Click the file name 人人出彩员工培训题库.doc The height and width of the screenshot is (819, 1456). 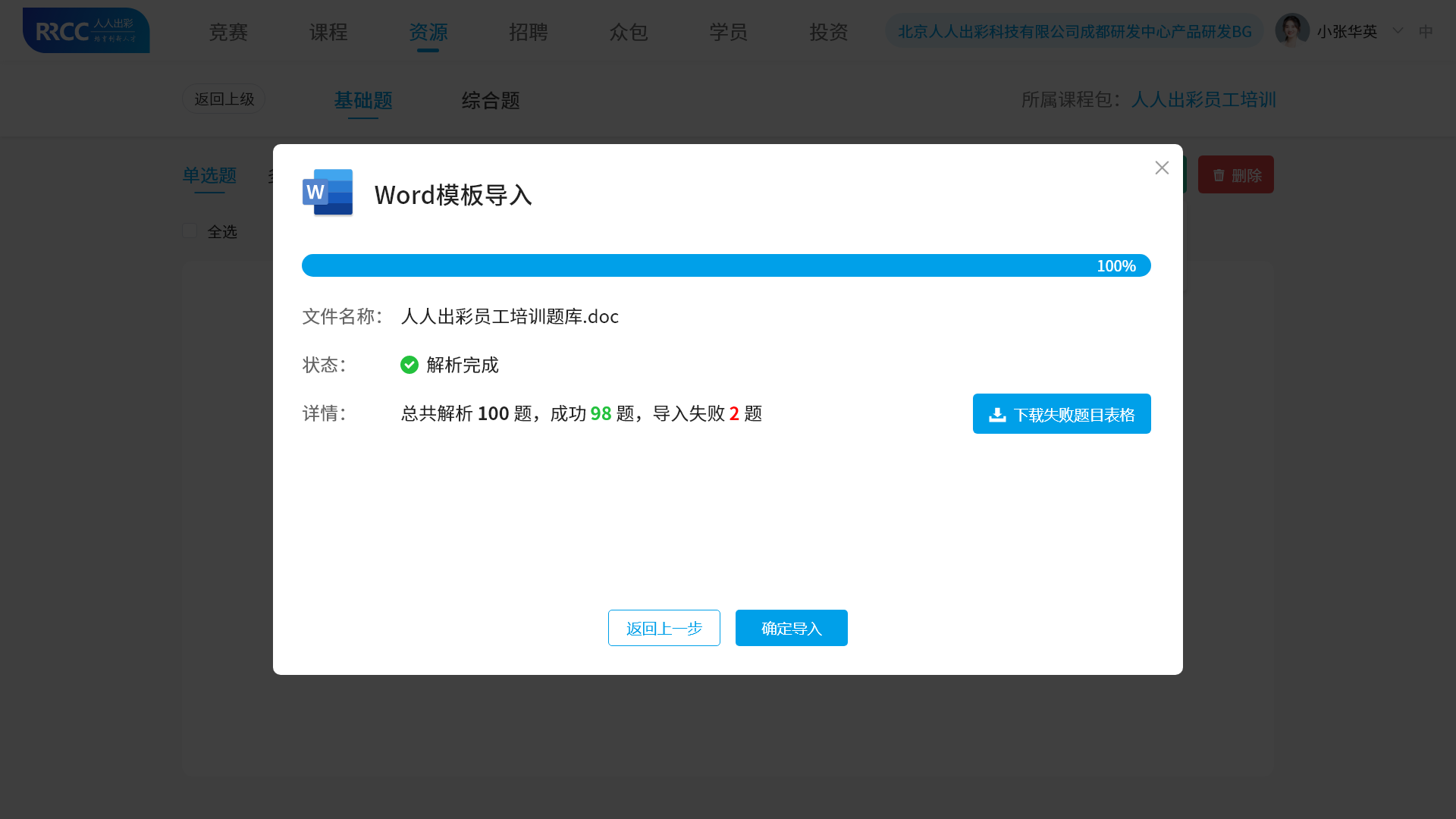click(x=510, y=316)
